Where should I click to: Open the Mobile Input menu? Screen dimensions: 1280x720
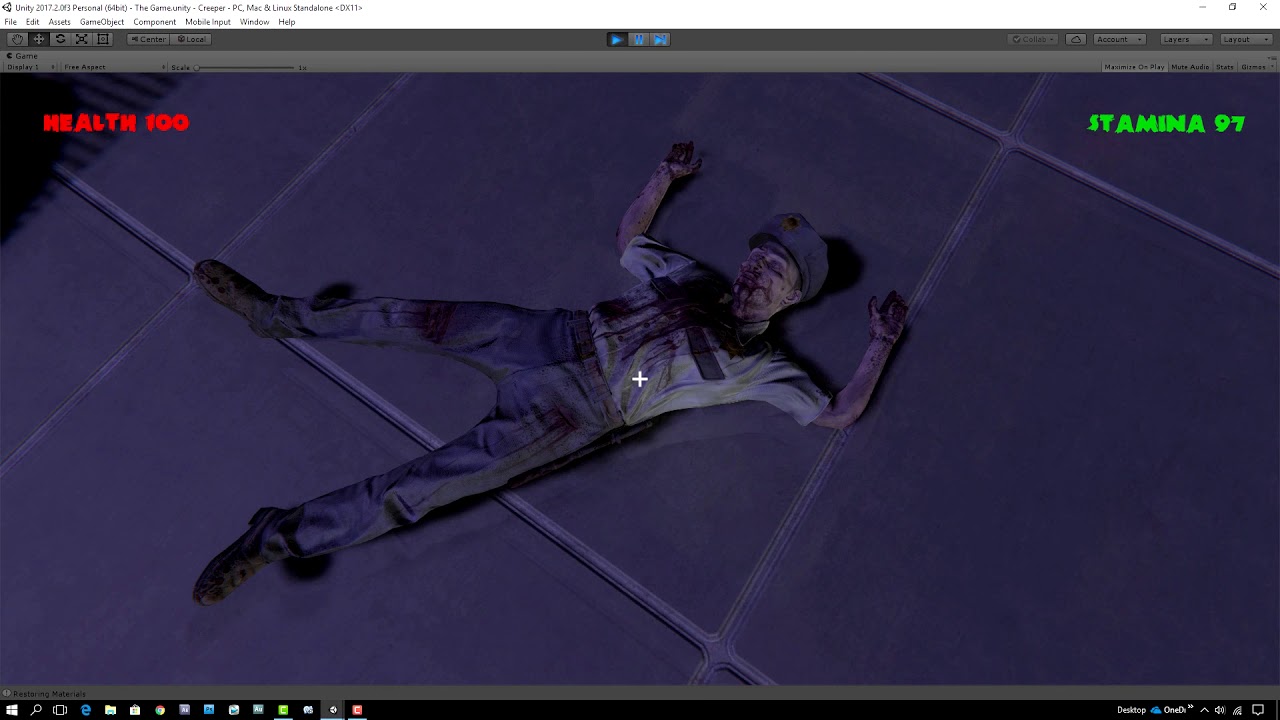(x=208, y=22)
